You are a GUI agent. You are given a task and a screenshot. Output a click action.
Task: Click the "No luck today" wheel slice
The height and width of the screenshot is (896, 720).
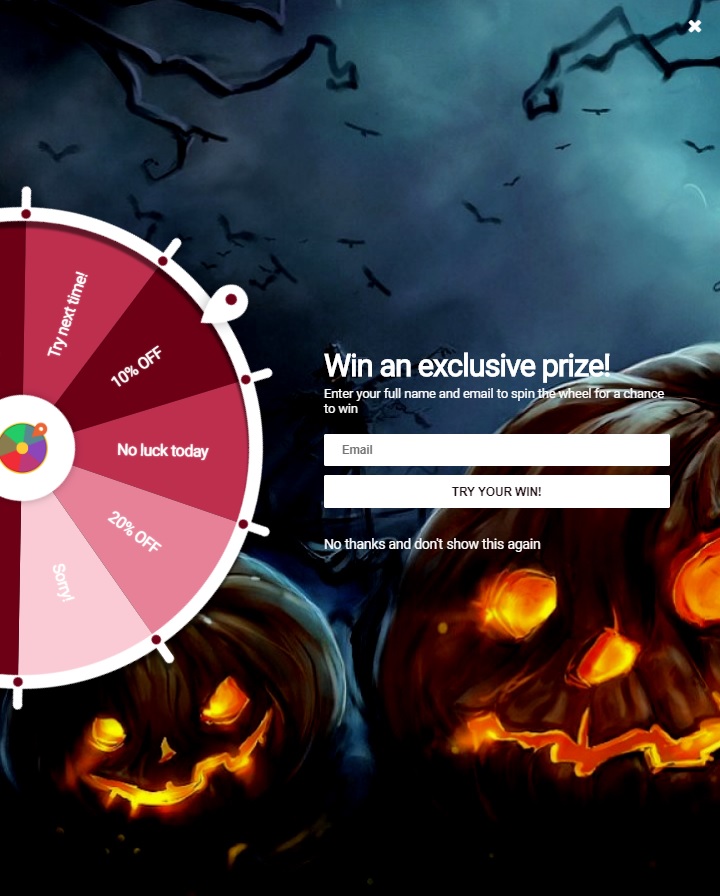click(163, 450)
